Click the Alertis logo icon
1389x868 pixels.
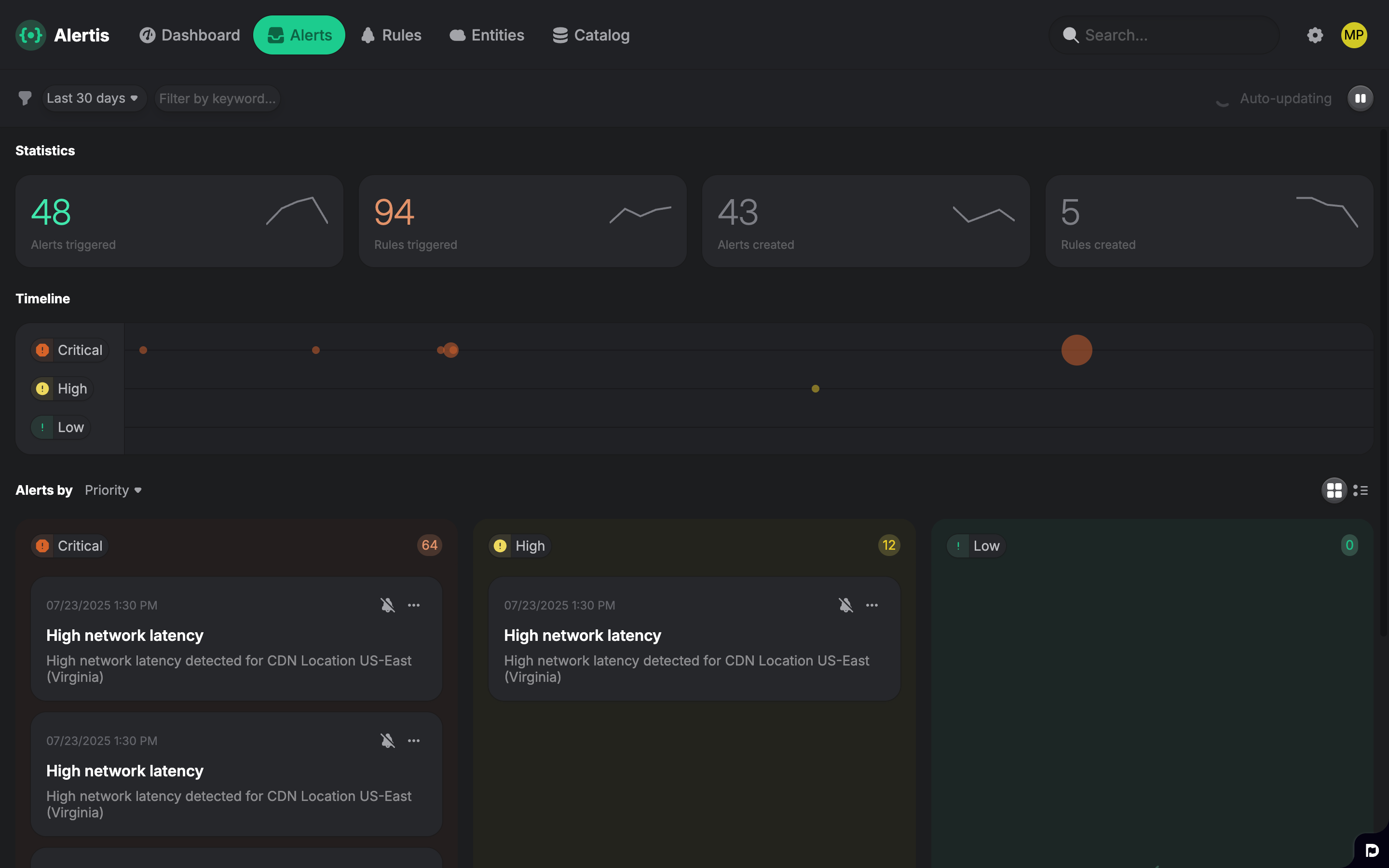(x=30, y=35)
